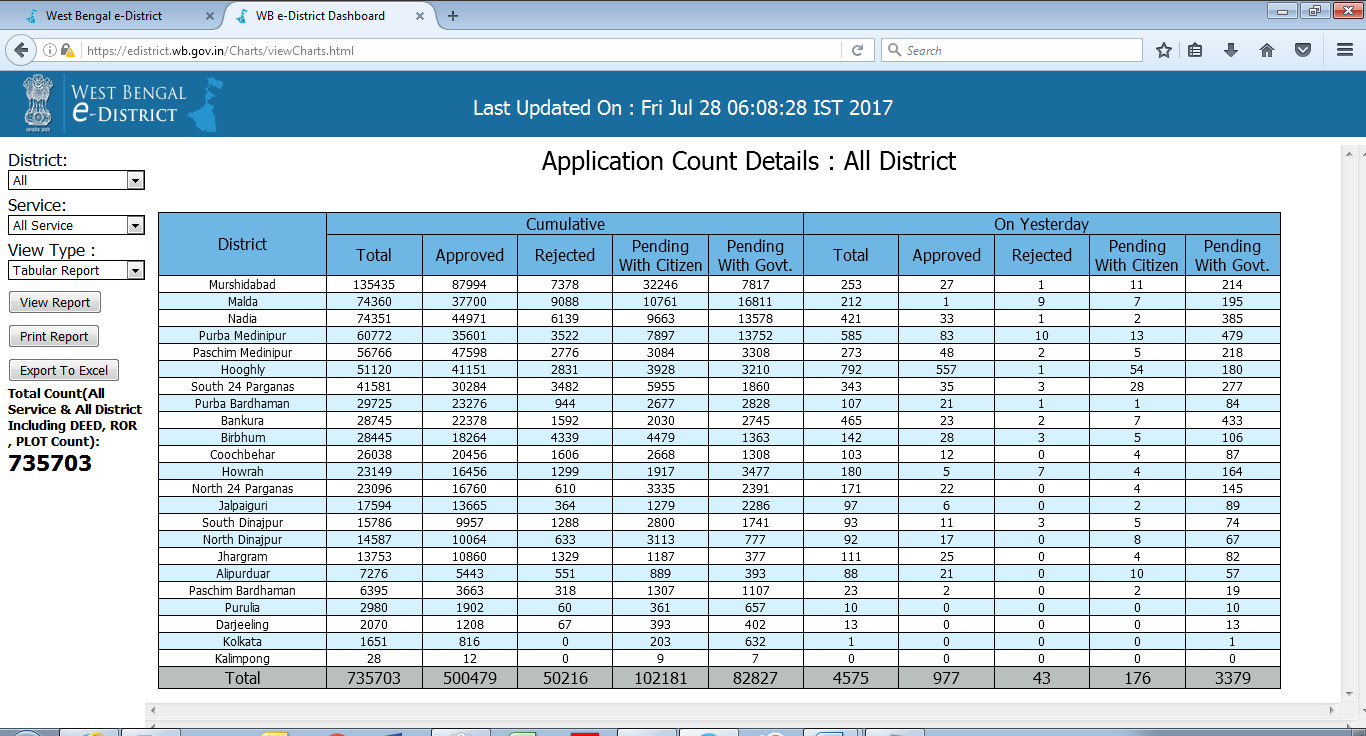1366x736 pixels.
Task: Click the On Yesterday header
Action: click(x=1042, y=224)
